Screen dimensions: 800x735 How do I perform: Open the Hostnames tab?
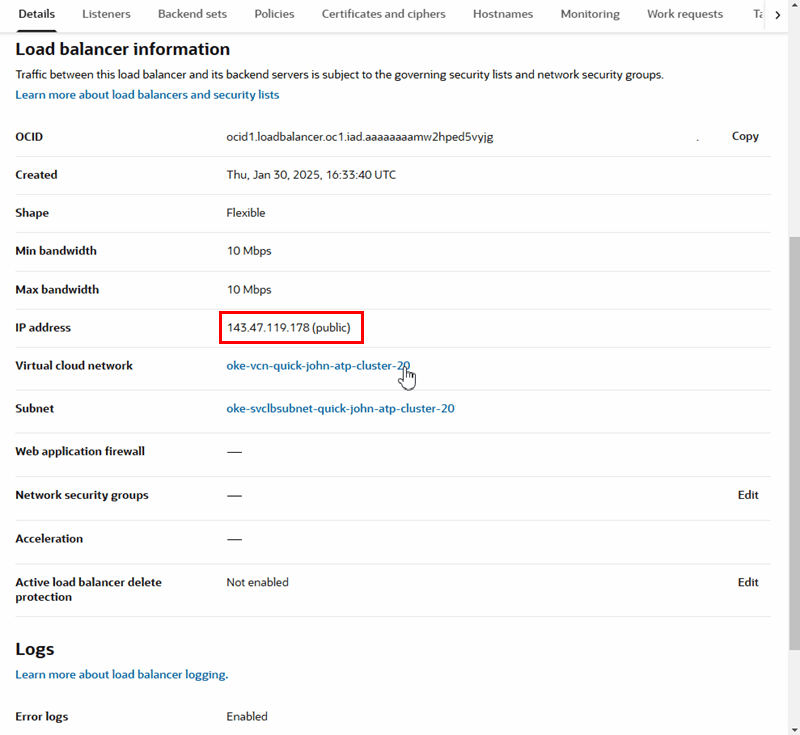503,14
